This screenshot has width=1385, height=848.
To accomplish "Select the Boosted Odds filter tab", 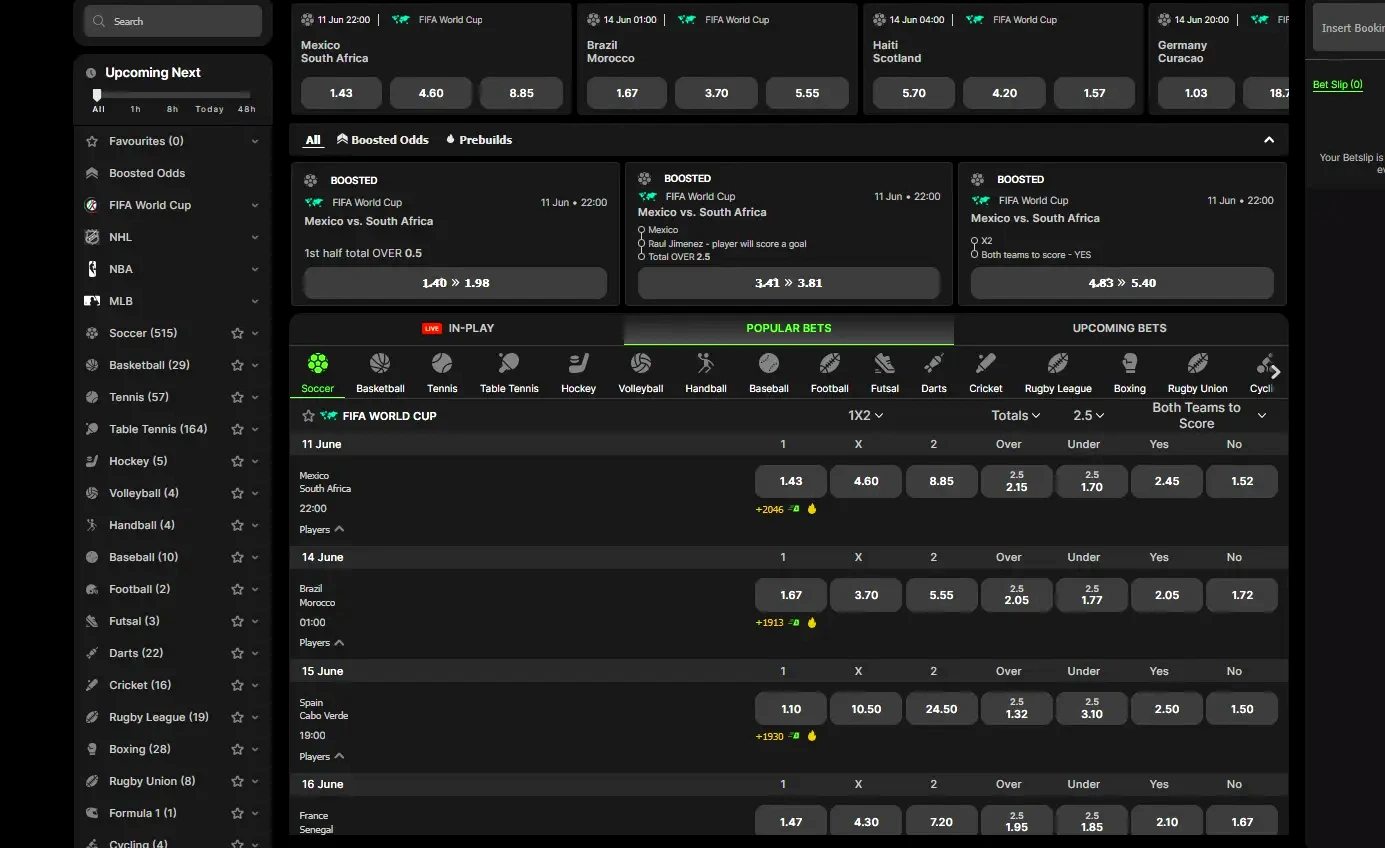I will click(x=383, y=140).
